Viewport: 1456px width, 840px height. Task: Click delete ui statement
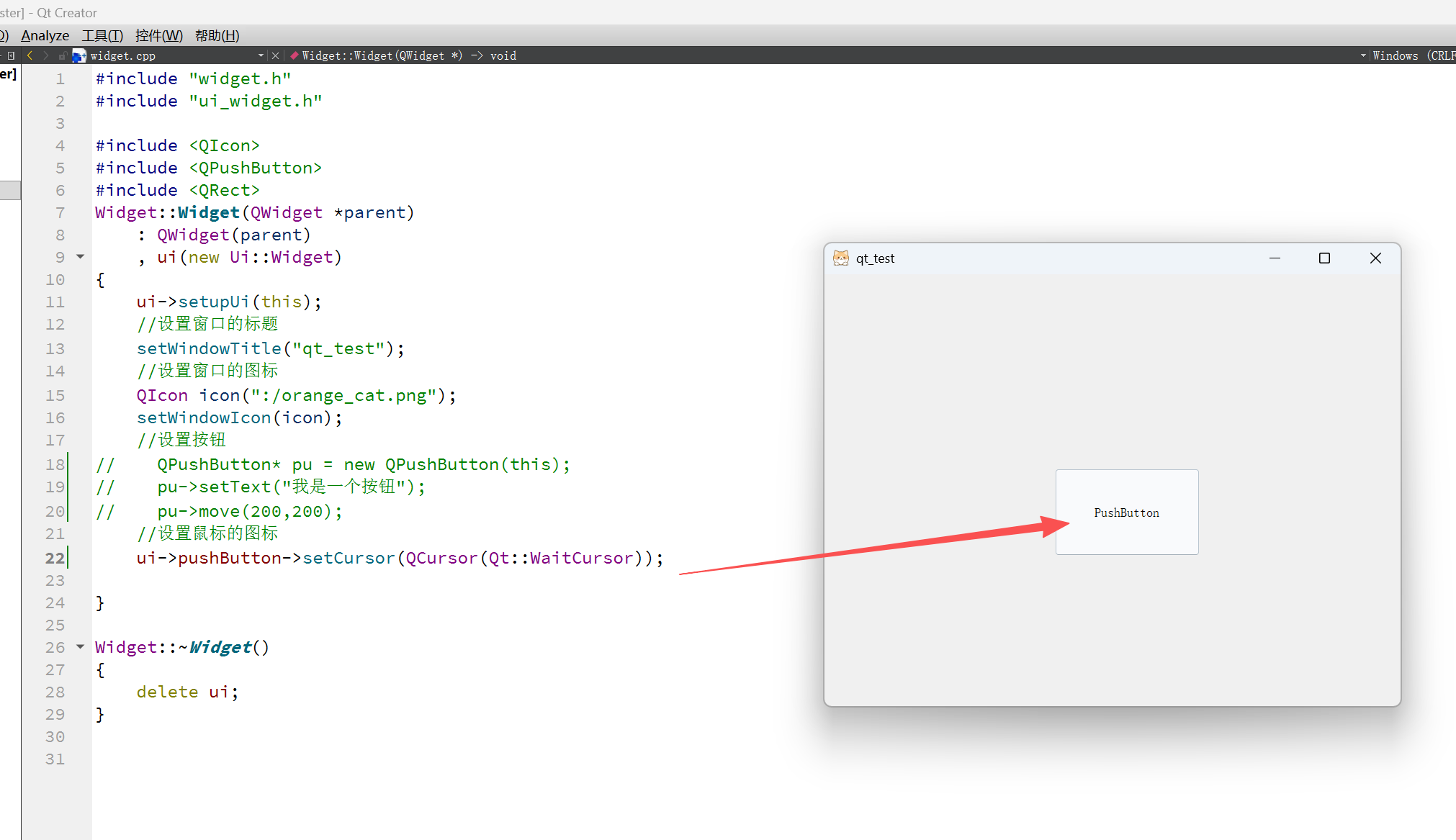pyautogui.click(x=187, y=692)
